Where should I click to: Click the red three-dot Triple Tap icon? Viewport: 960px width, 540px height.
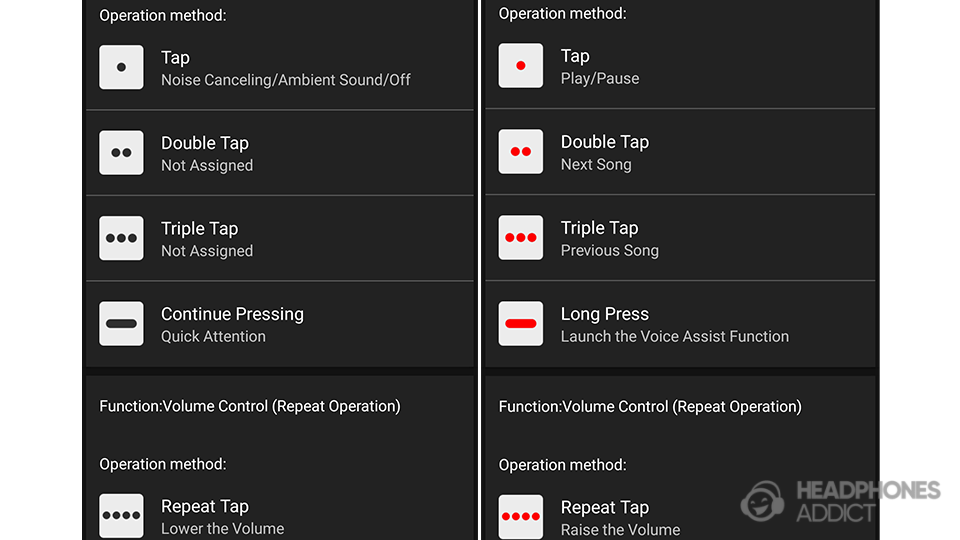click(521, 238)
